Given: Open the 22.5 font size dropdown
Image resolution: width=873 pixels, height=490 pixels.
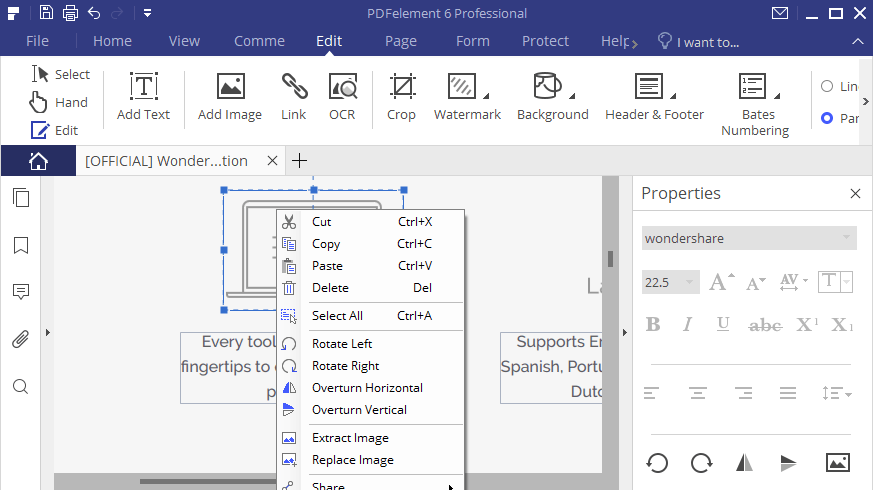Looking at the screenshot, I should pyautogui.click(x=671, y=282).
